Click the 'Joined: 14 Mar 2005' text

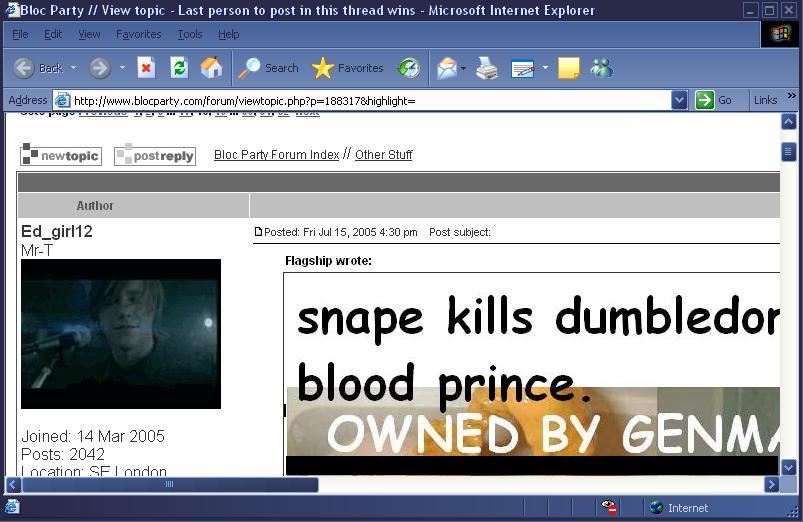93,436
